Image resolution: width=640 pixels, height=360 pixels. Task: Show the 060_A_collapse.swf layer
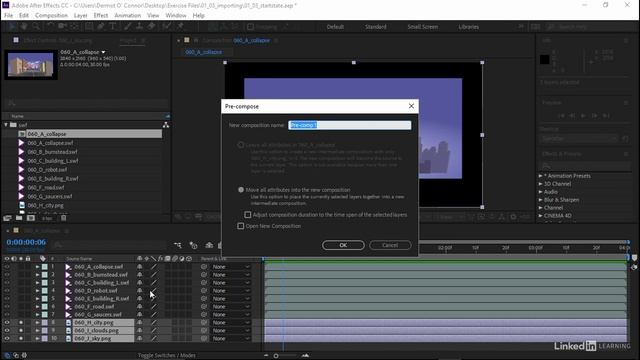pos(7,267)
